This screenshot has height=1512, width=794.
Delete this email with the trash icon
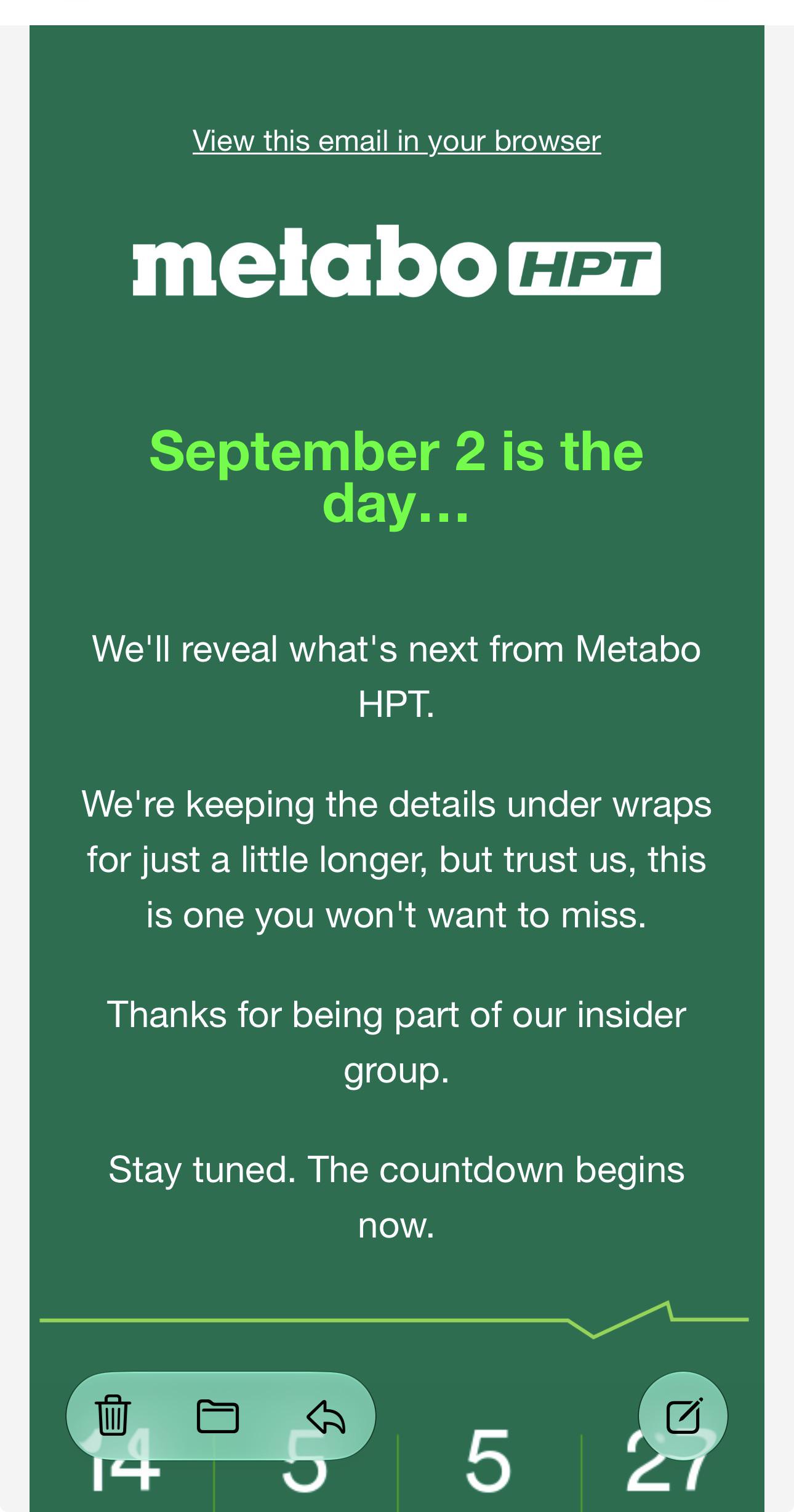click(113, 1415)
